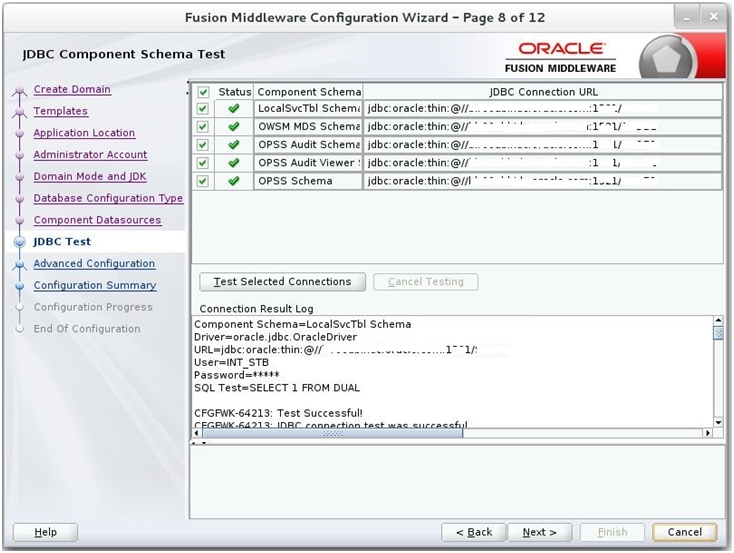Click the User=INT_STB log line
This screenshot has width=734, height=553.
[231, 362]
